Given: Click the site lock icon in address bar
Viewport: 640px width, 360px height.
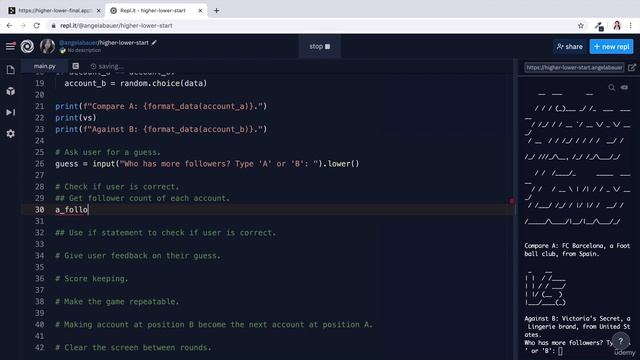Looking at the screenshot, I should pyautogui.click(x=53, y=26).
